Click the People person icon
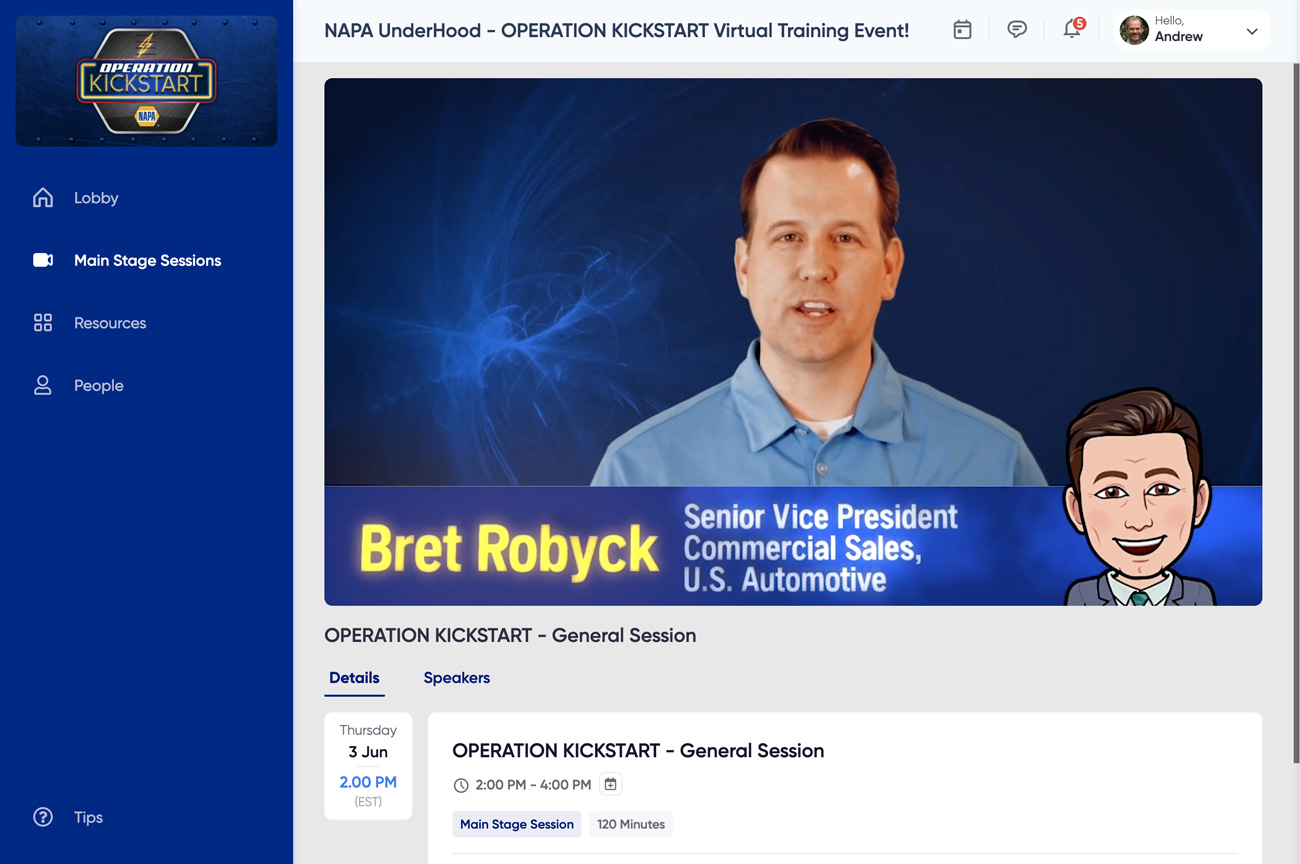 (x=43, y=385)
